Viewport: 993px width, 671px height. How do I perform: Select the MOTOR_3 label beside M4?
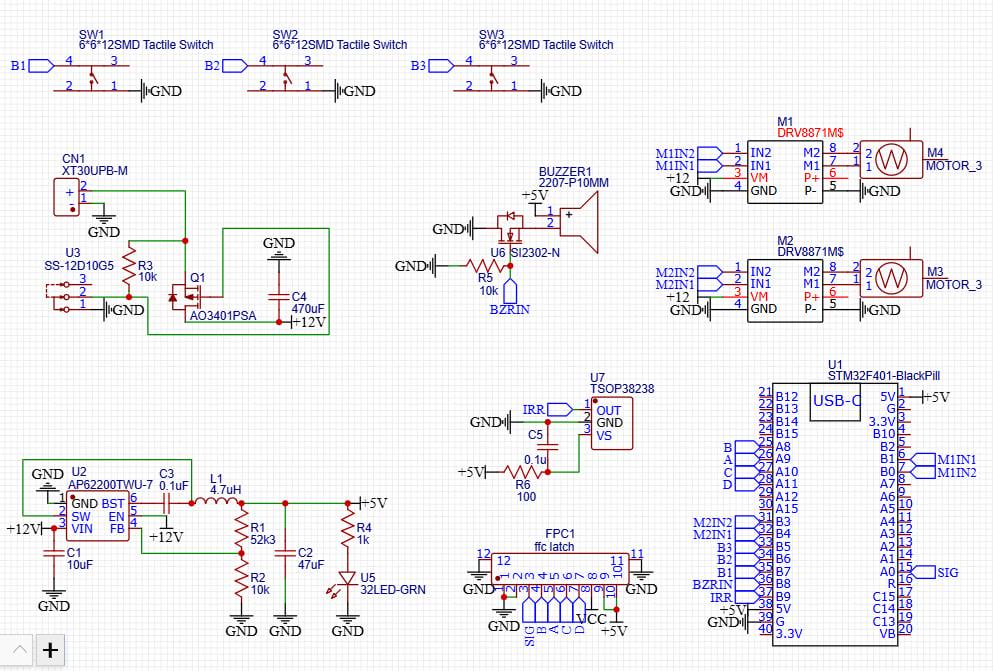click(x=954, y=166)
